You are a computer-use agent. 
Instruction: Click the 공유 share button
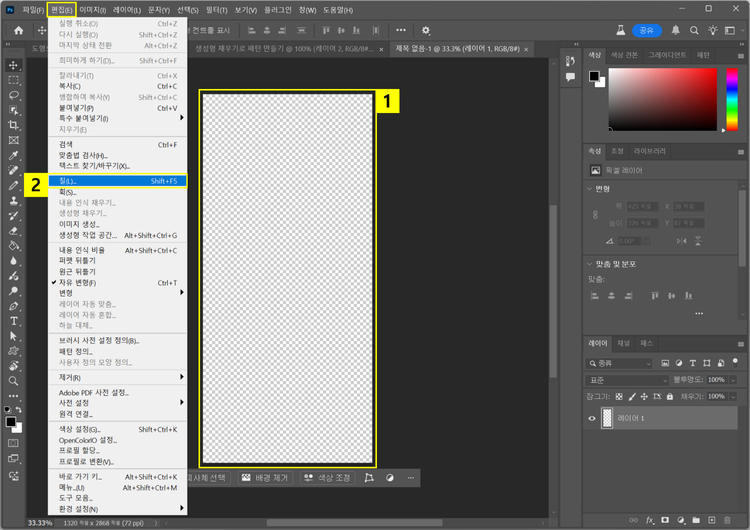646,30
